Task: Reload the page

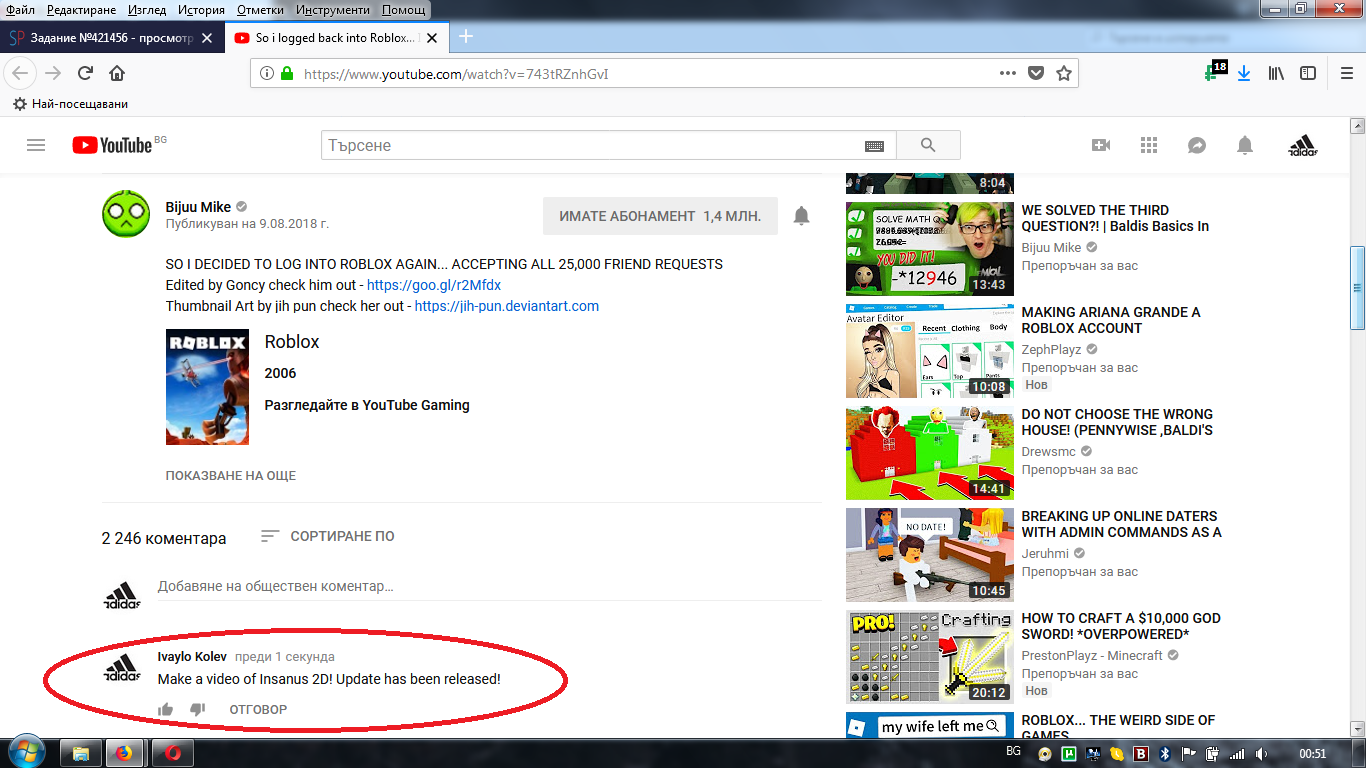Action: click(85, 73)
